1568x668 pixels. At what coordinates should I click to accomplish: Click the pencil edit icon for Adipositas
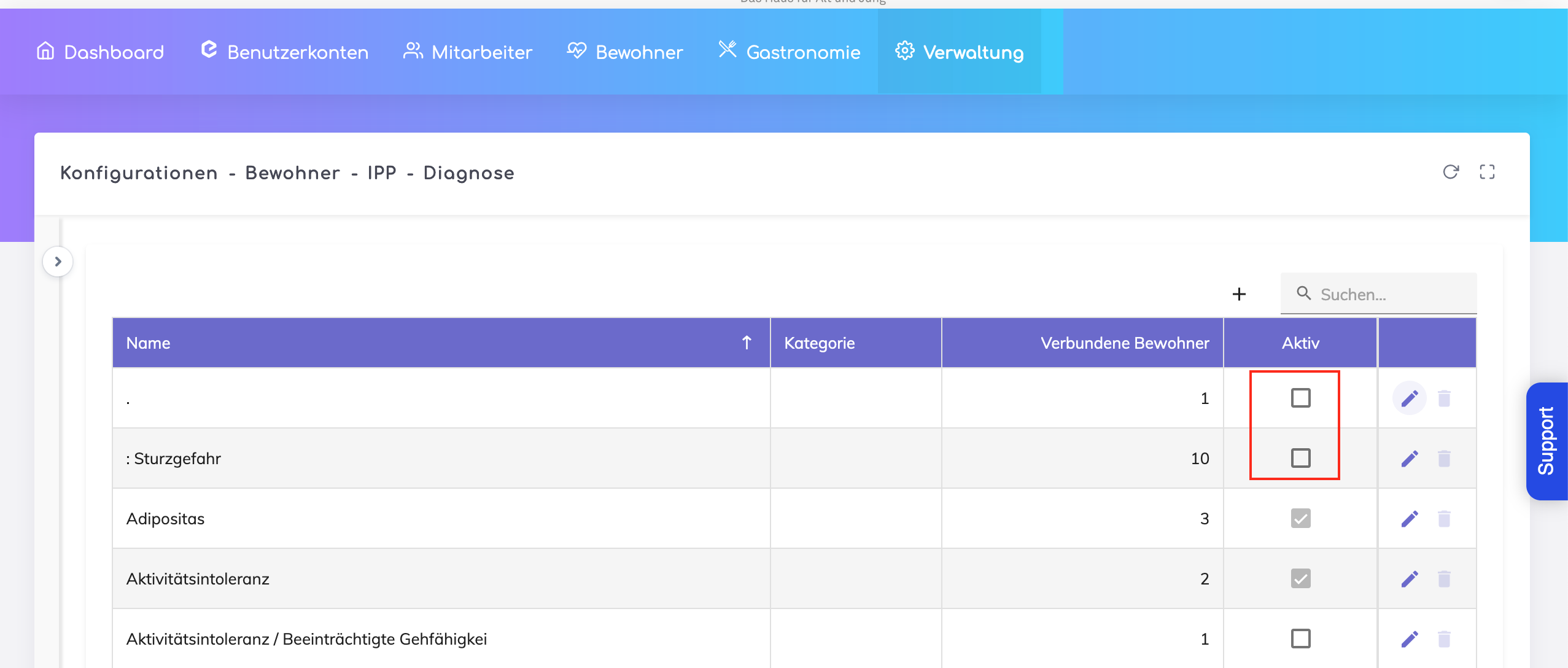(1410, 519)
